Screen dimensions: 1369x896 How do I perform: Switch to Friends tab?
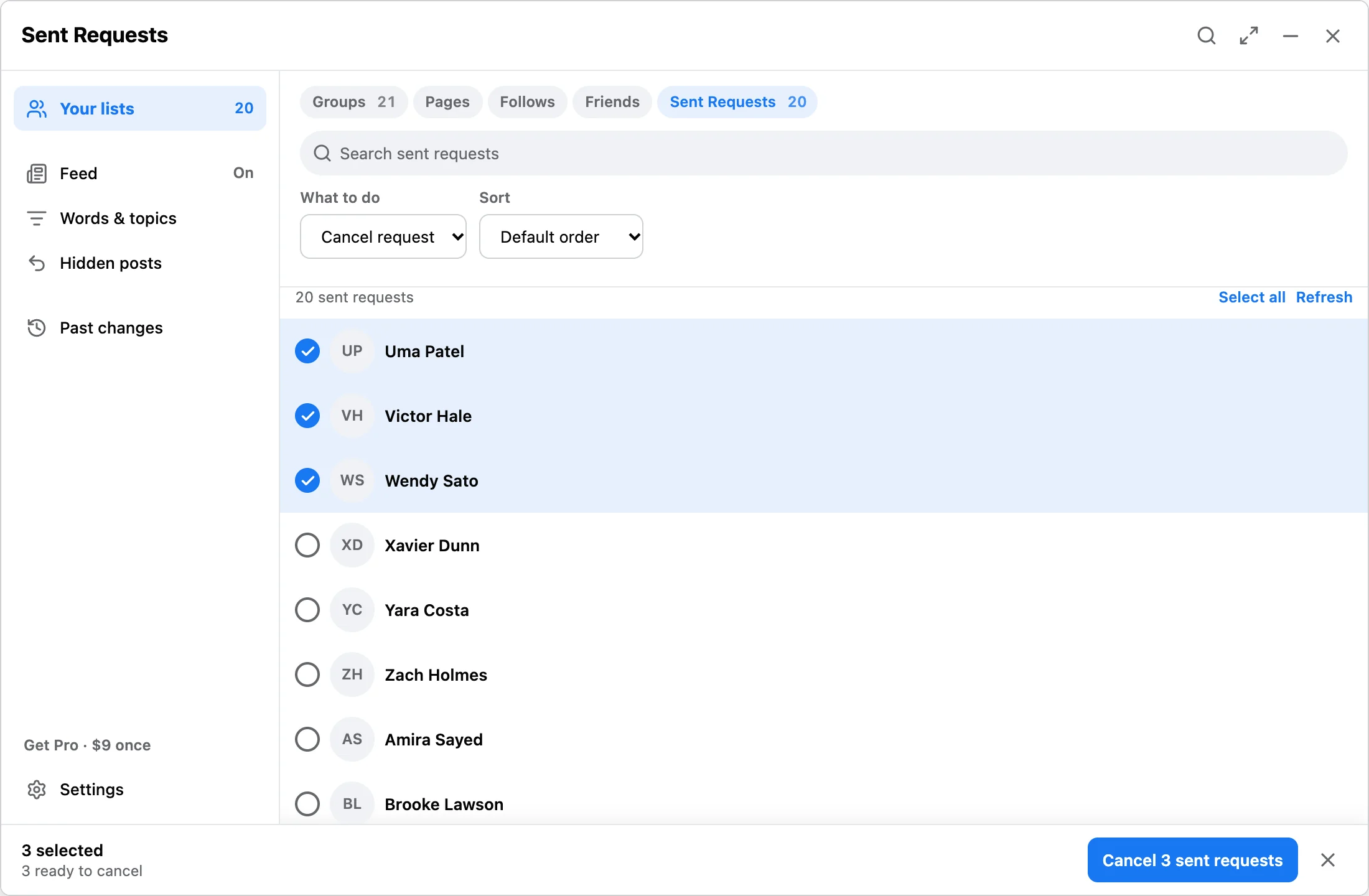[612, 102]
